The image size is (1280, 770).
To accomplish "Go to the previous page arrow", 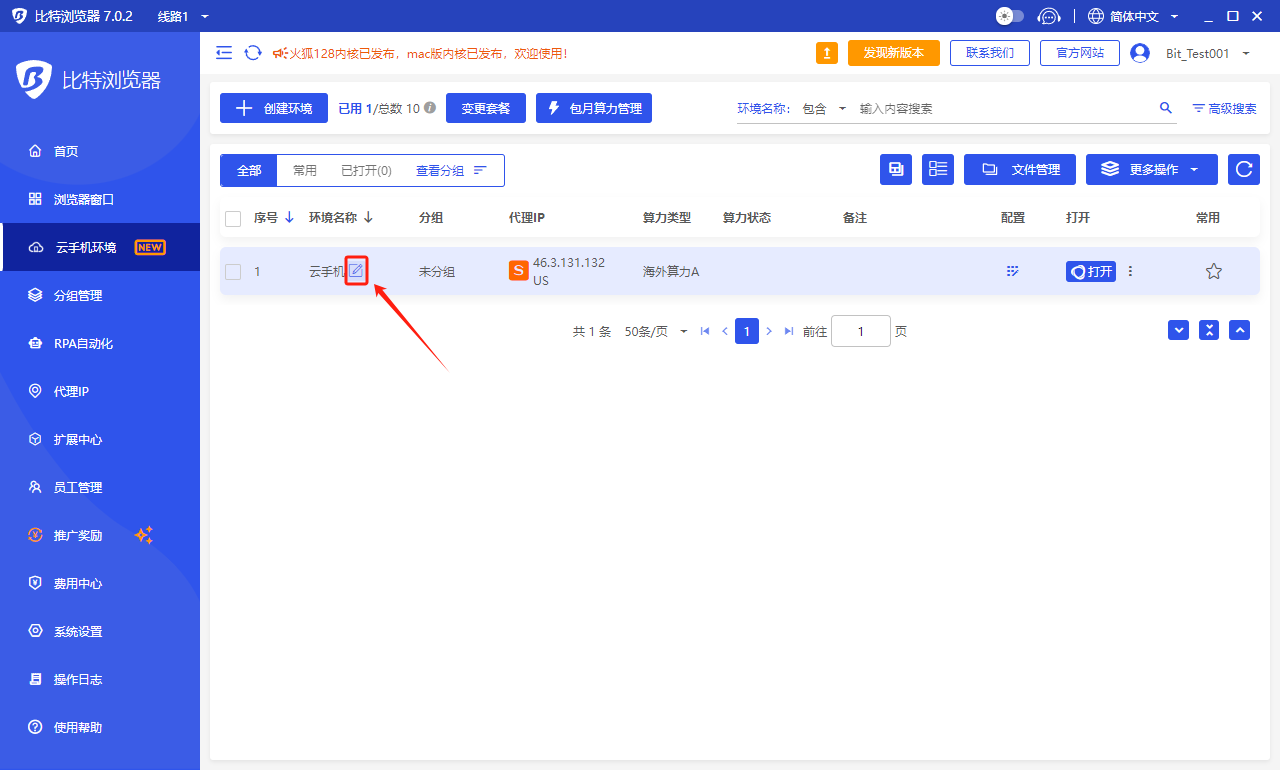I will 725,331.
